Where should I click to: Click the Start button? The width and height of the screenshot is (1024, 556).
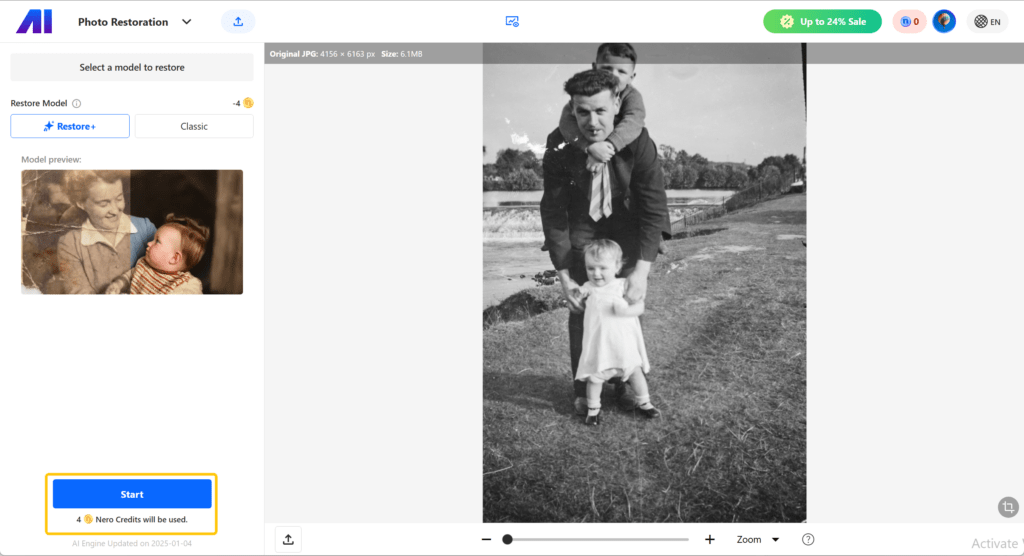click(132, 494)
